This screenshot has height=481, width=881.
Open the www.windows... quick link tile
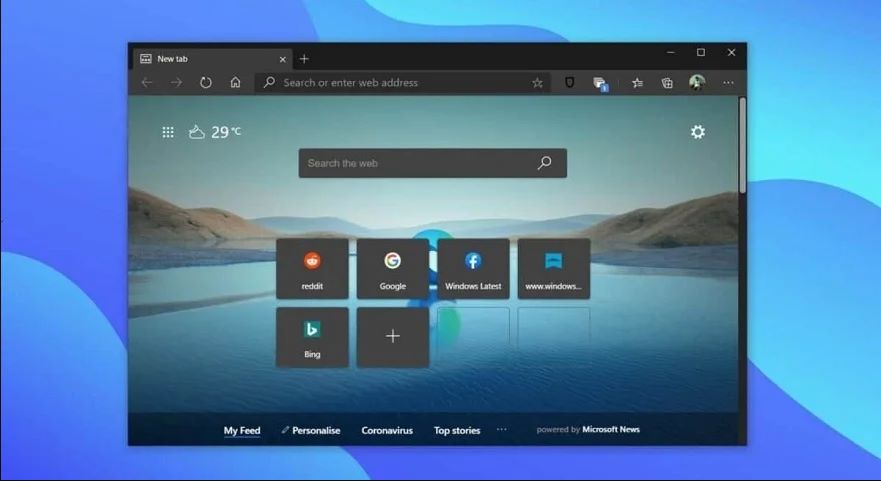click(554, 268)
